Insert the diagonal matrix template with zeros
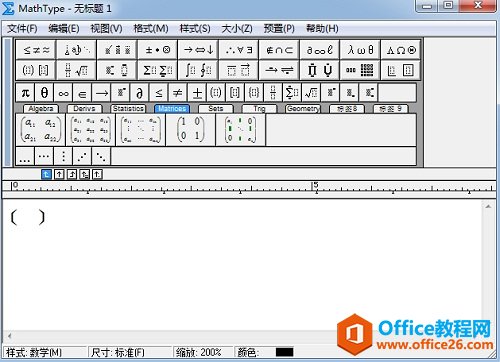The width and height of the screenshot is (500, 362). click(241, 130)
